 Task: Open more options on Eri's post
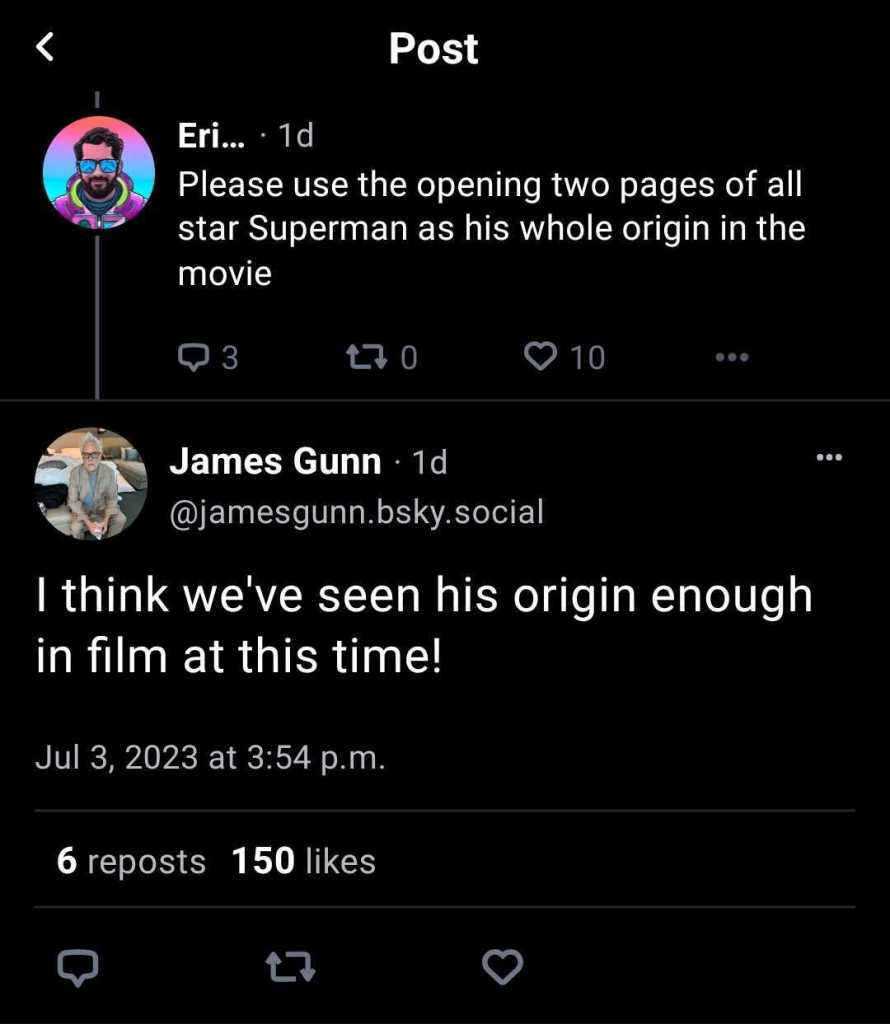tap(731, 357)
